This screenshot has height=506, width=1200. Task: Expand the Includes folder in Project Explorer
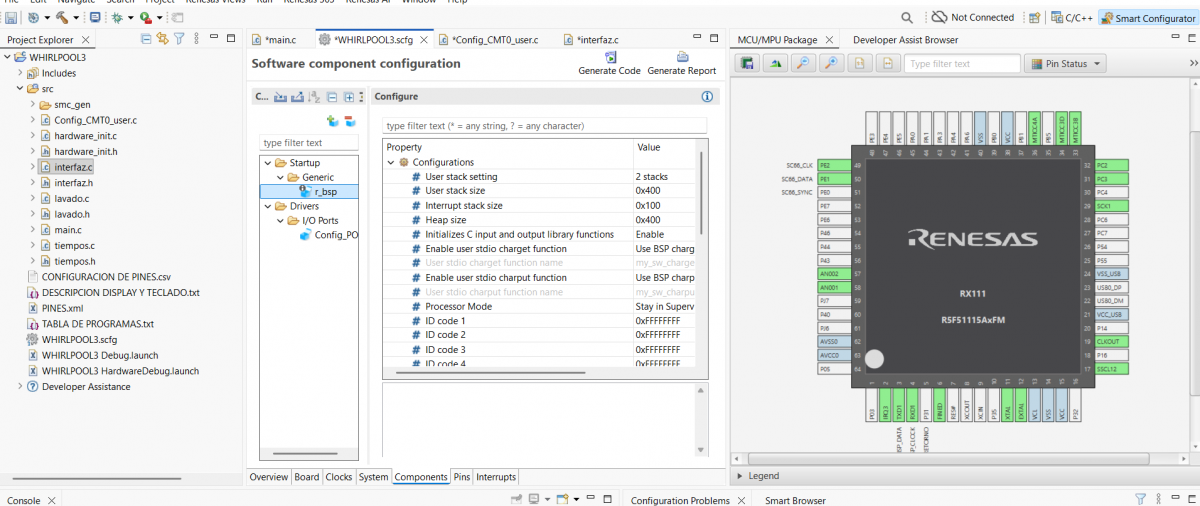click(x=21, y=73)
